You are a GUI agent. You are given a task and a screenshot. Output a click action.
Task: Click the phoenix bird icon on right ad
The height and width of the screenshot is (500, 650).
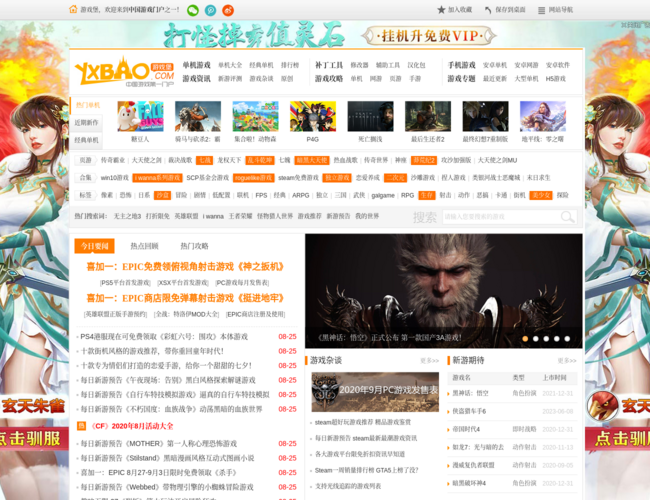coord(603,405)
